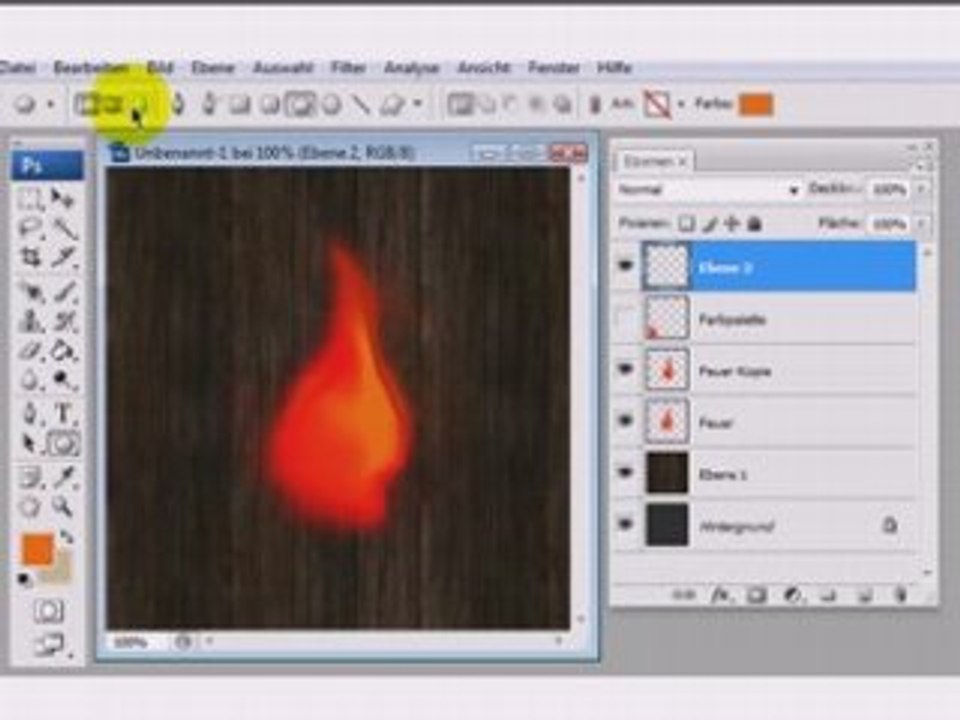The height and width of the screenshot is (720, 960).
Task: Open the style picker dropdown arrow
Action: 681,105
